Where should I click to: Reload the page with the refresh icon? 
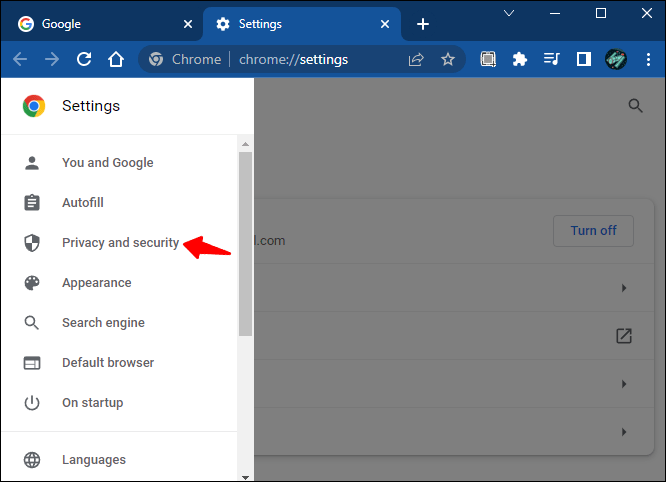(x=84, y=59)
